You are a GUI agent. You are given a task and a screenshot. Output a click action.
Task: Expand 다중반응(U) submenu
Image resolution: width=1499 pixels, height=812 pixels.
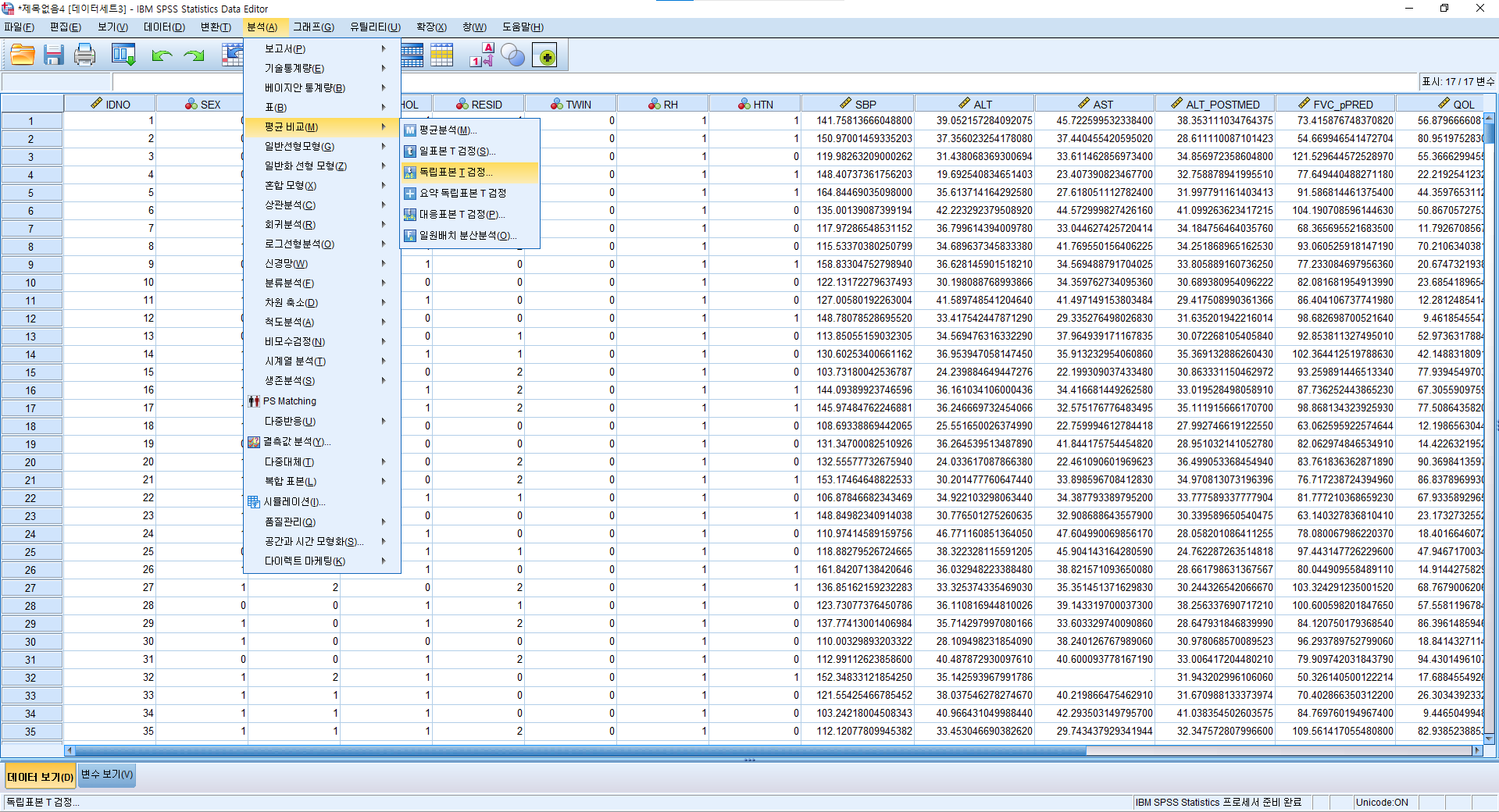coord(322,422)
